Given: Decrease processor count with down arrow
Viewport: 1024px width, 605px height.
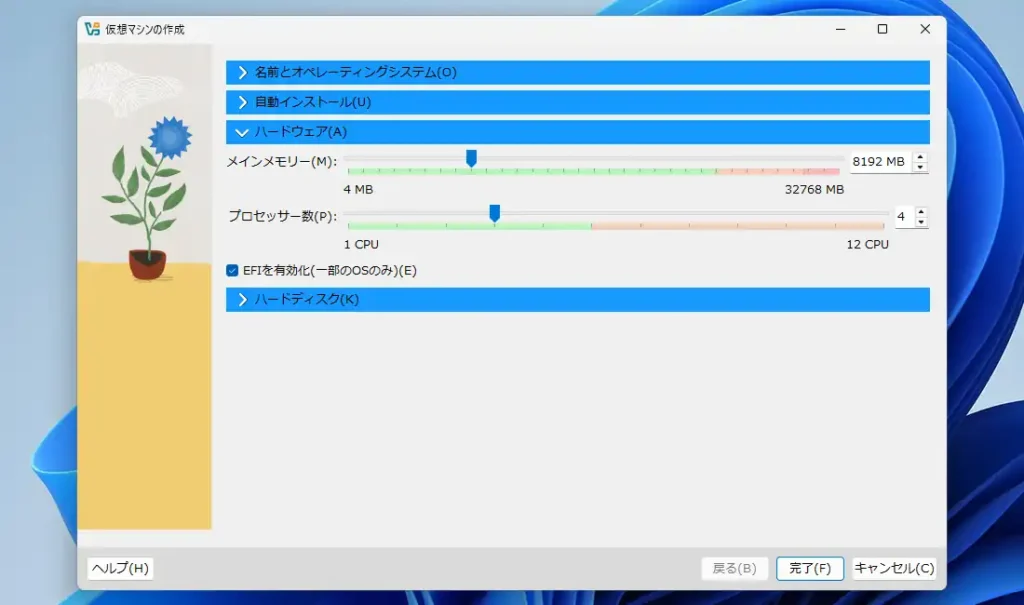Looking at the screenshot, I should (x=921, y=222).
